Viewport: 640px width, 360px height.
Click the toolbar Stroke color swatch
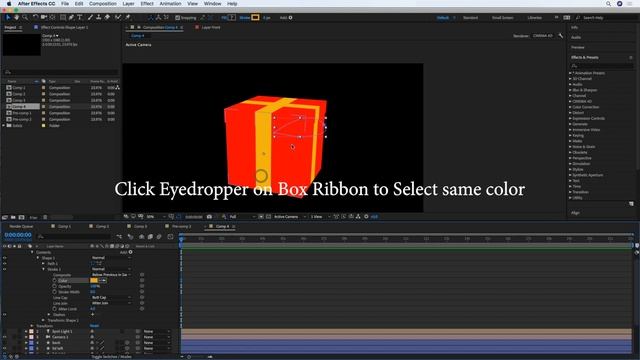[255, 18]
